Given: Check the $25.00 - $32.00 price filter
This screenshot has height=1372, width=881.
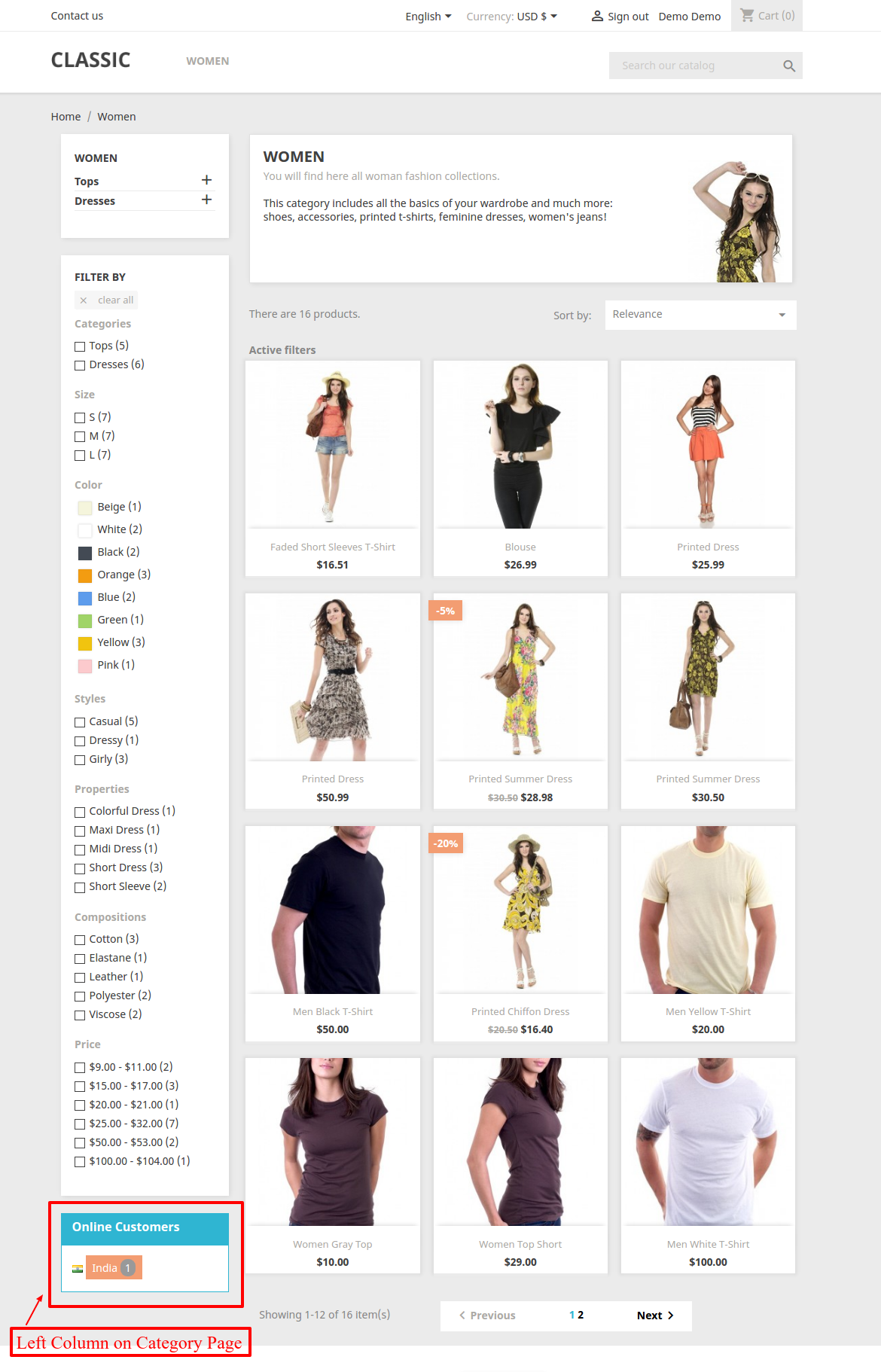Looking at the screenshot, I should (80, 1124).
